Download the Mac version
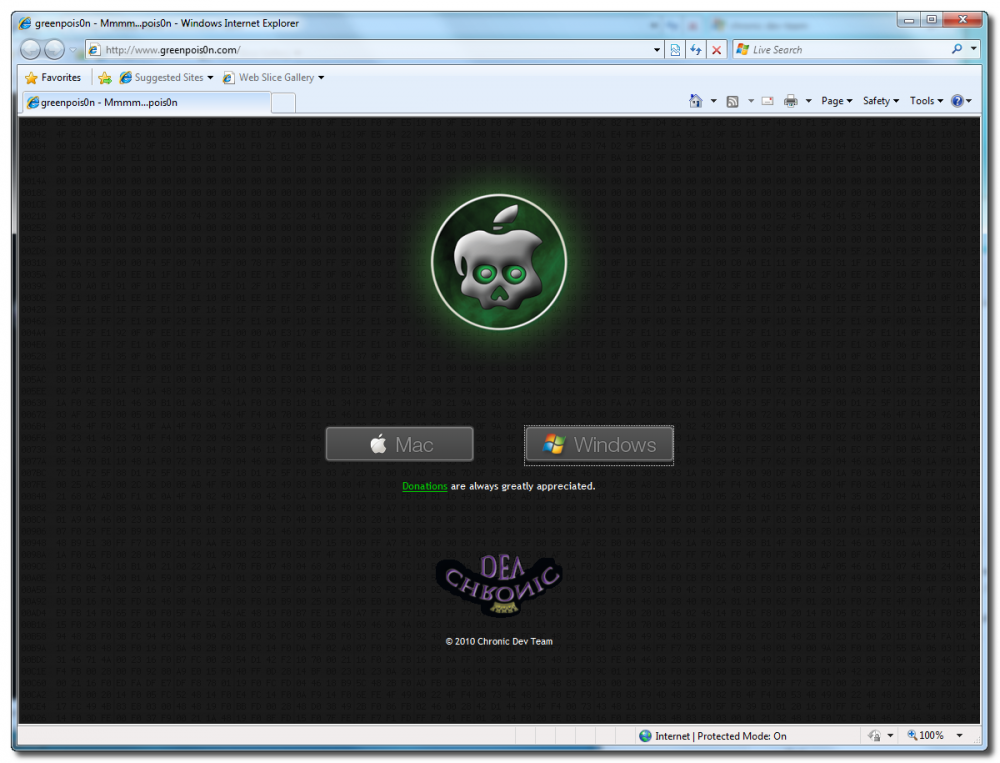 click(x=399, y=444)
